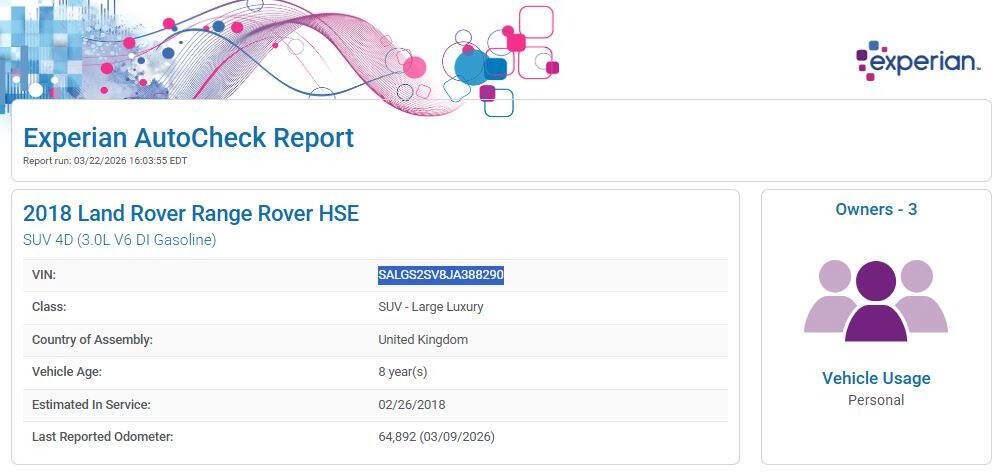This screenshot has height=472, width=1004.
Task: Click the Class row label
Action: (49, 307)
